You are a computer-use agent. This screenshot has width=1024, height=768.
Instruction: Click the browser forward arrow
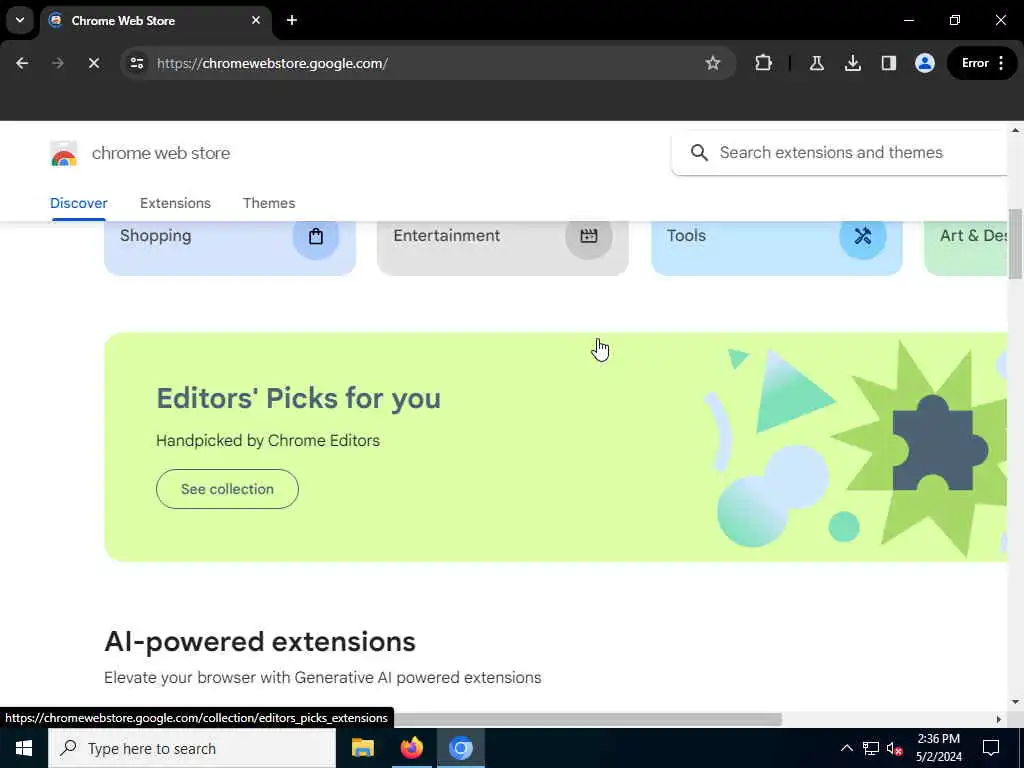click(x=58, y=63)
